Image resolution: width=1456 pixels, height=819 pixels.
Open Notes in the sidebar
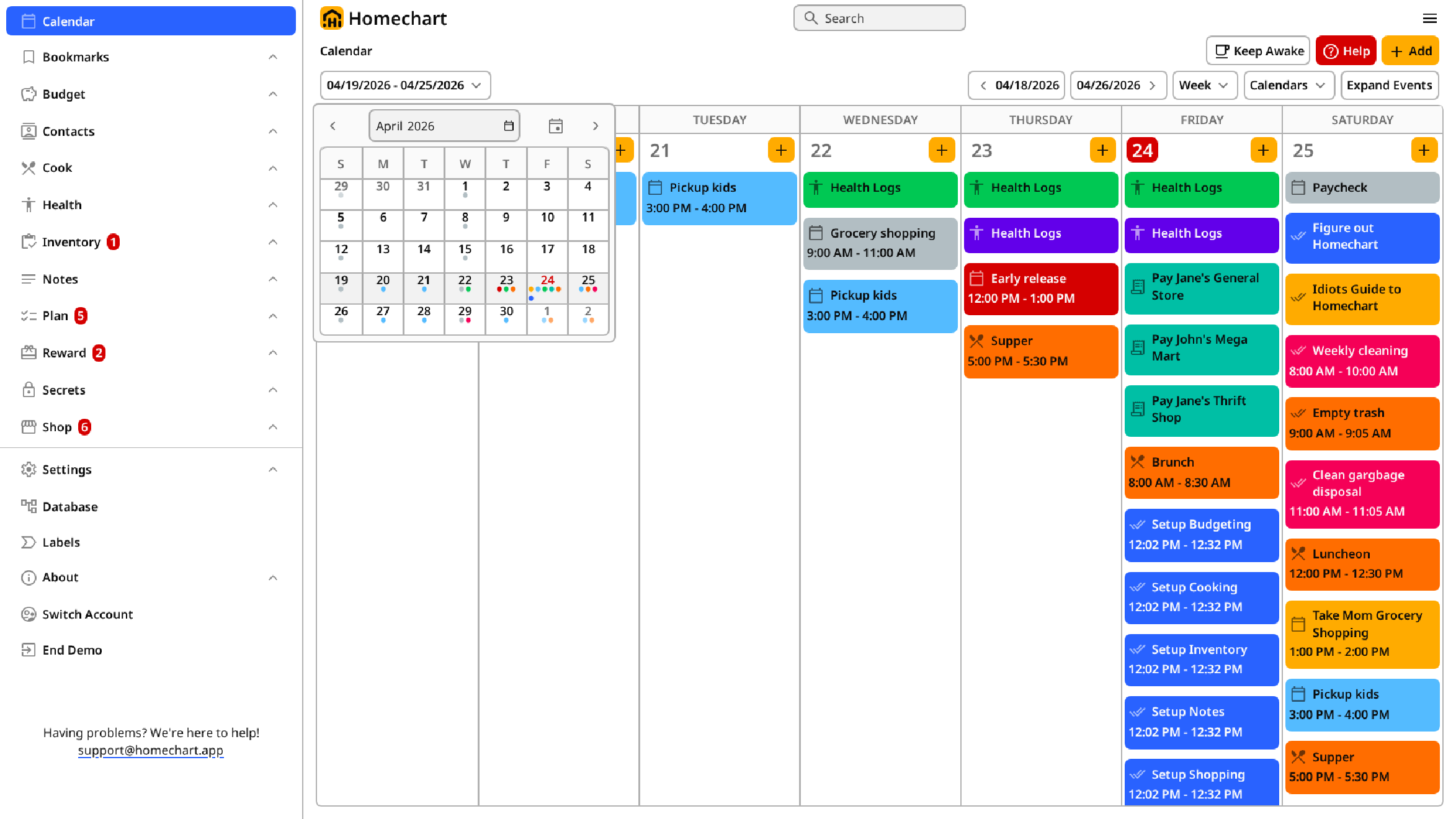point(151,279)
